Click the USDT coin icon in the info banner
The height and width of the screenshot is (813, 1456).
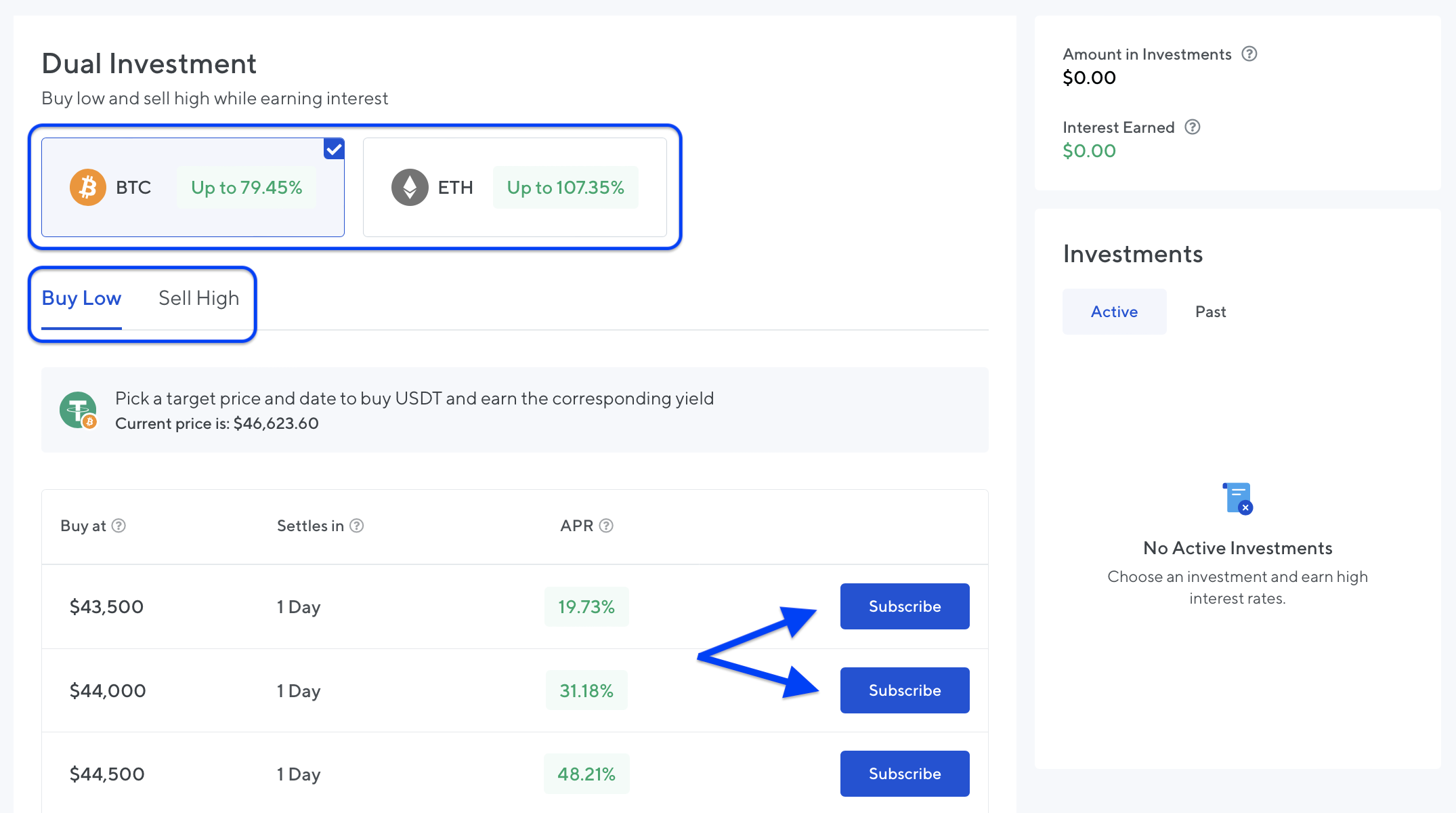(77, 410)
